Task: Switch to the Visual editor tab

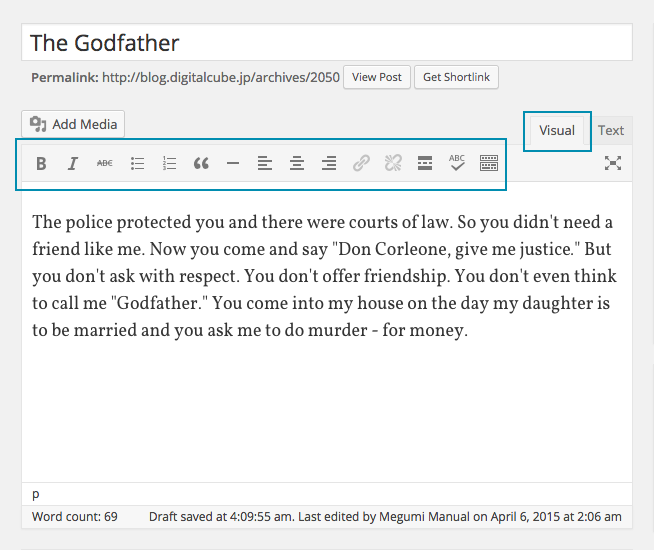Action: [x=557, y=131]
